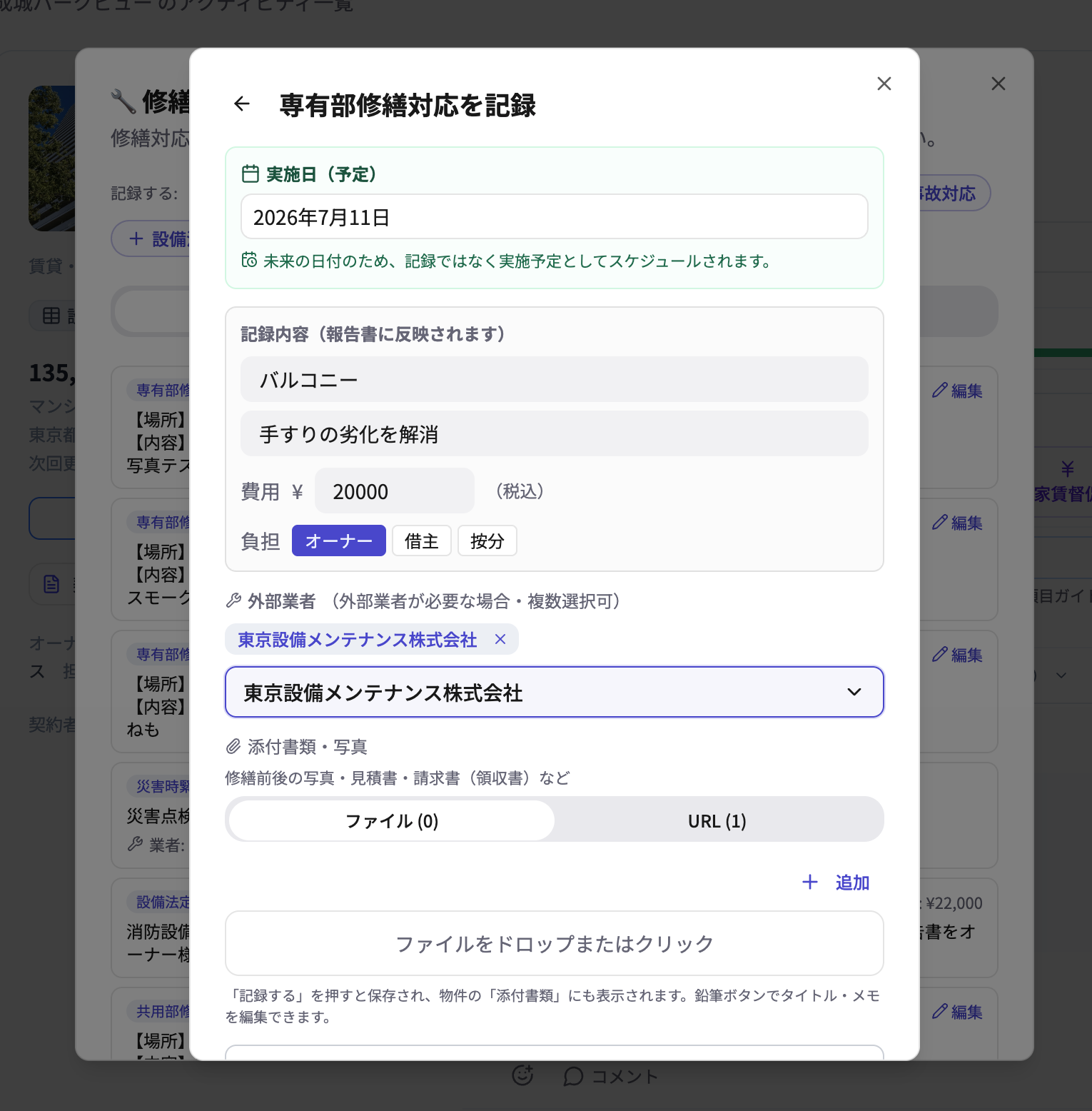
Task: Click the paperclip icon beside 添付書類・写真
Action: (x=233, y=747)
